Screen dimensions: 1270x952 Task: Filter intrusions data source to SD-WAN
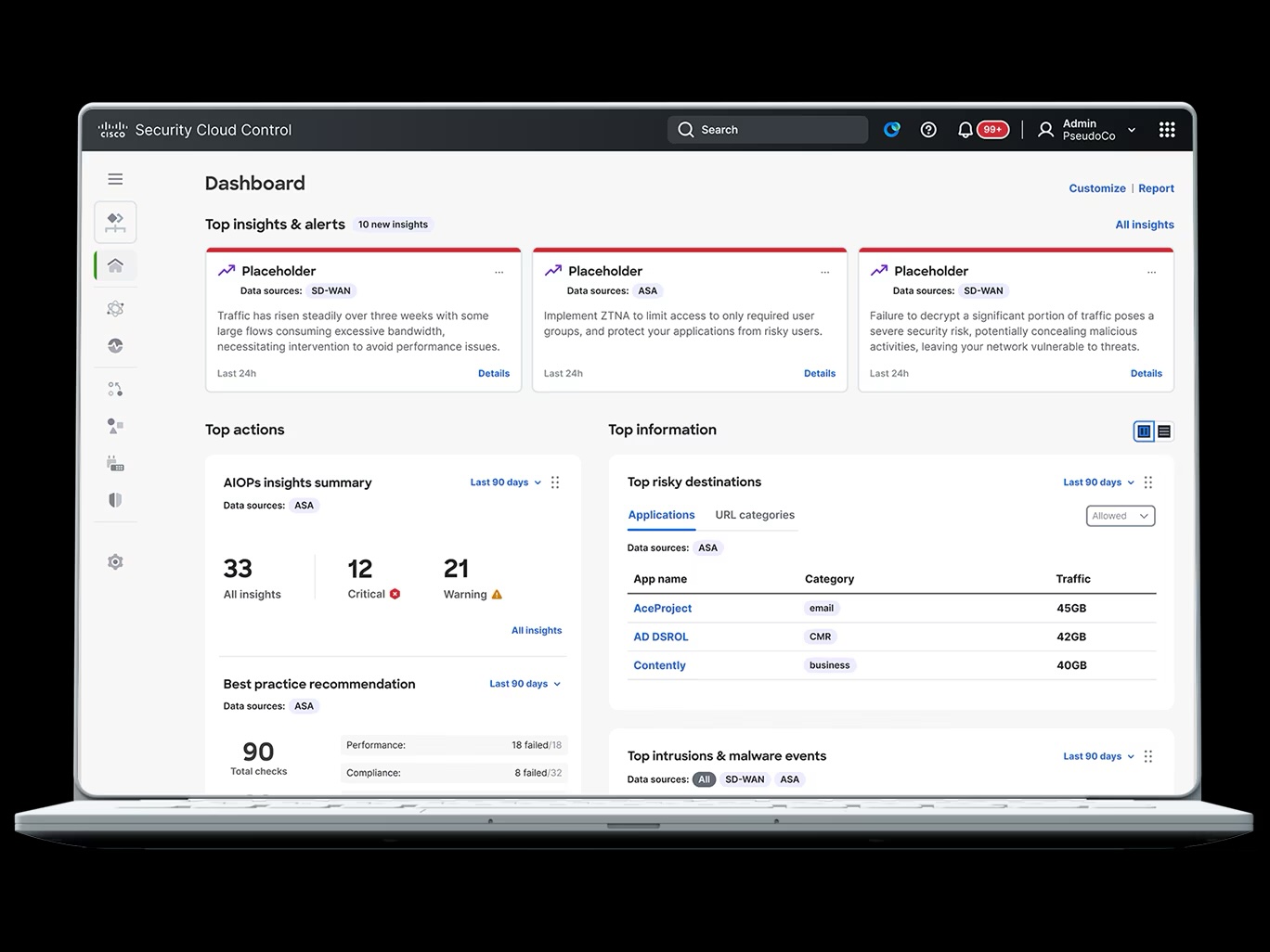coord(745,779)
